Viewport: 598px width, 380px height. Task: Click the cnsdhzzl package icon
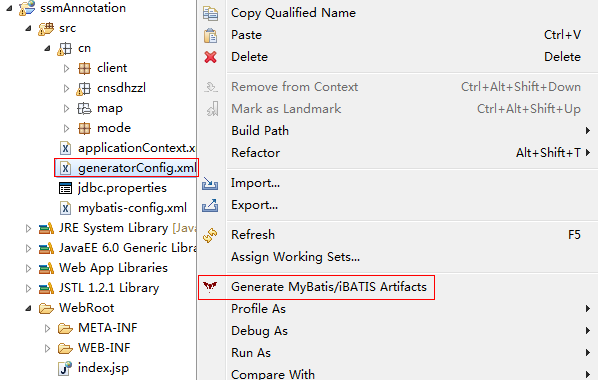pyautogui.click(x=84, y=89)
